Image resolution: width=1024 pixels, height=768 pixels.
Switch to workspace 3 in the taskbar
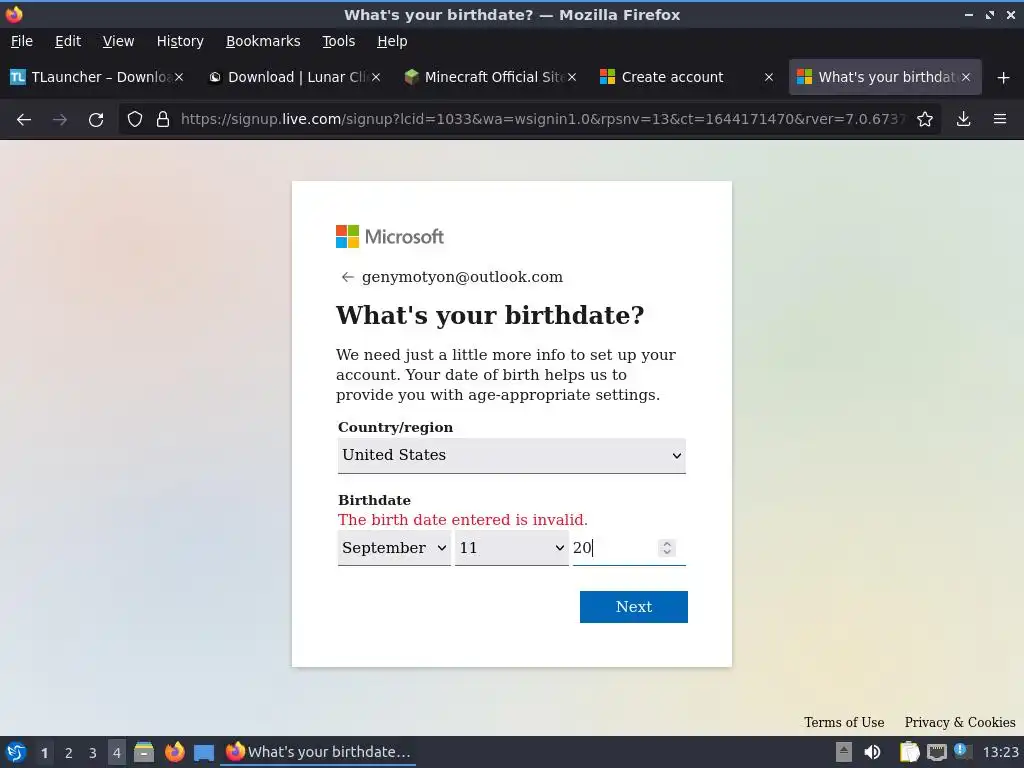point(93,752)
